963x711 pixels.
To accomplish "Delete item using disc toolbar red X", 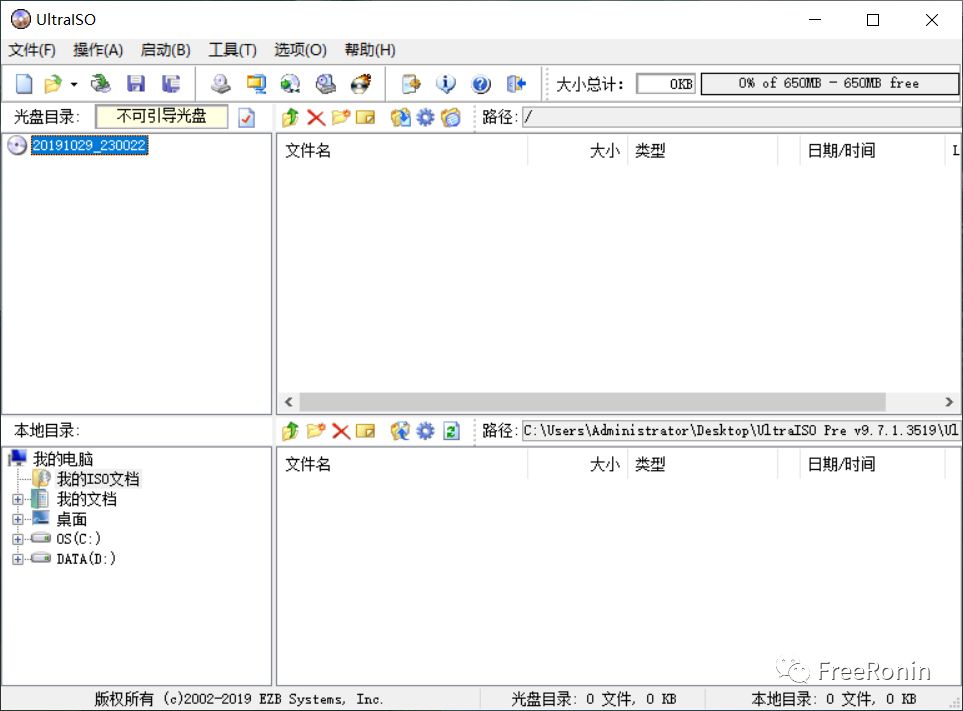I will 316,117.
